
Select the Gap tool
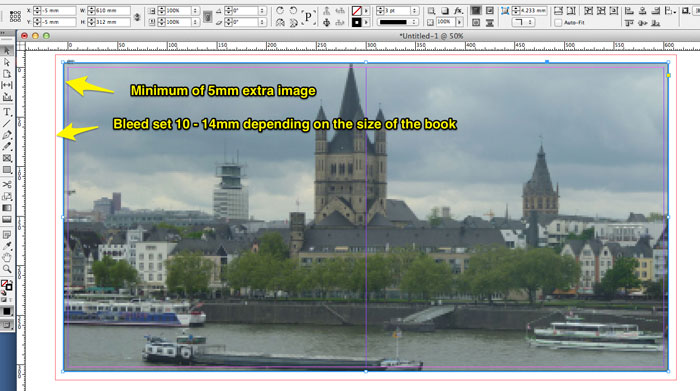(x=7, y=85)
